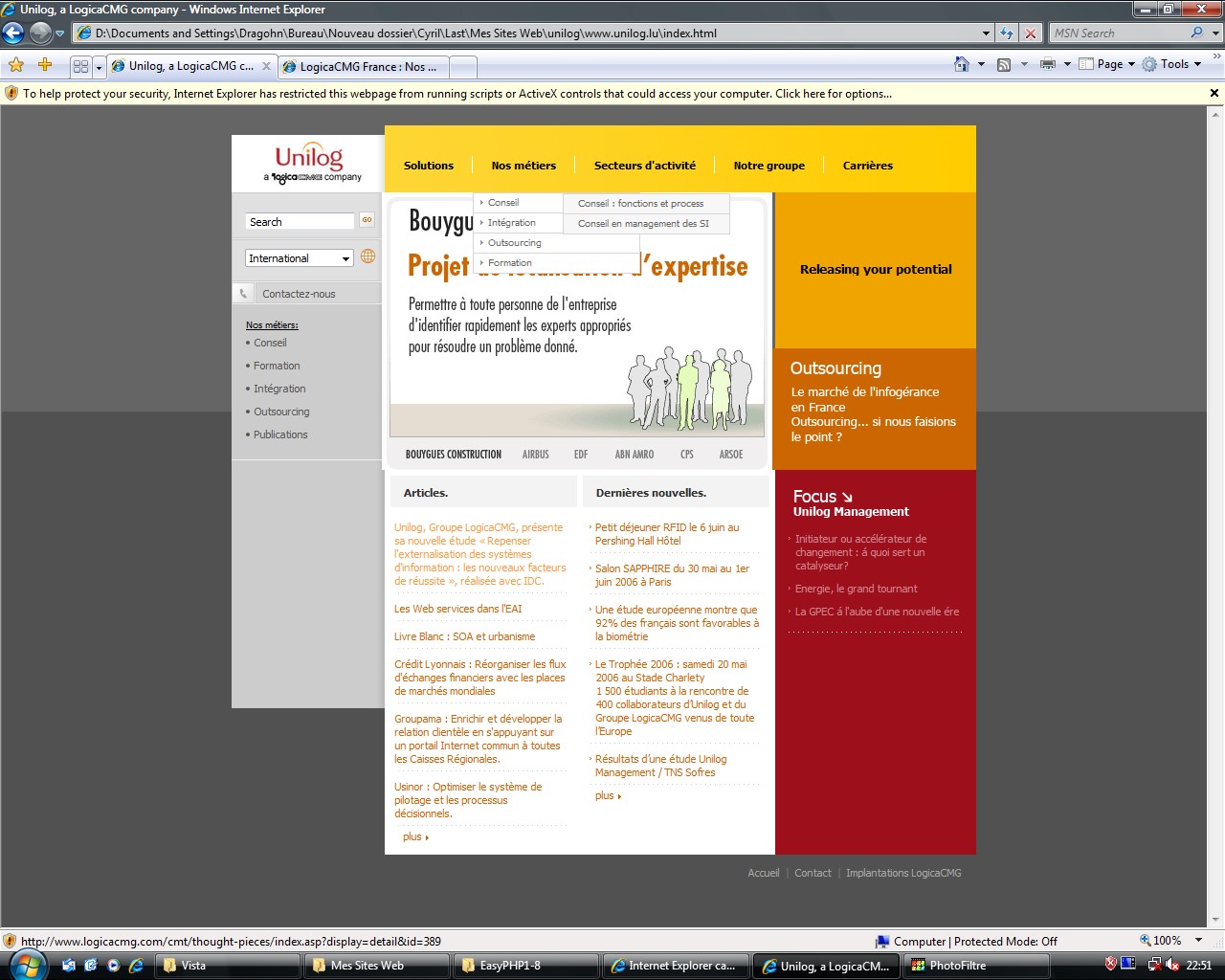
Task: Choose Conseil : fonctions et process
Action: [646, 204]
